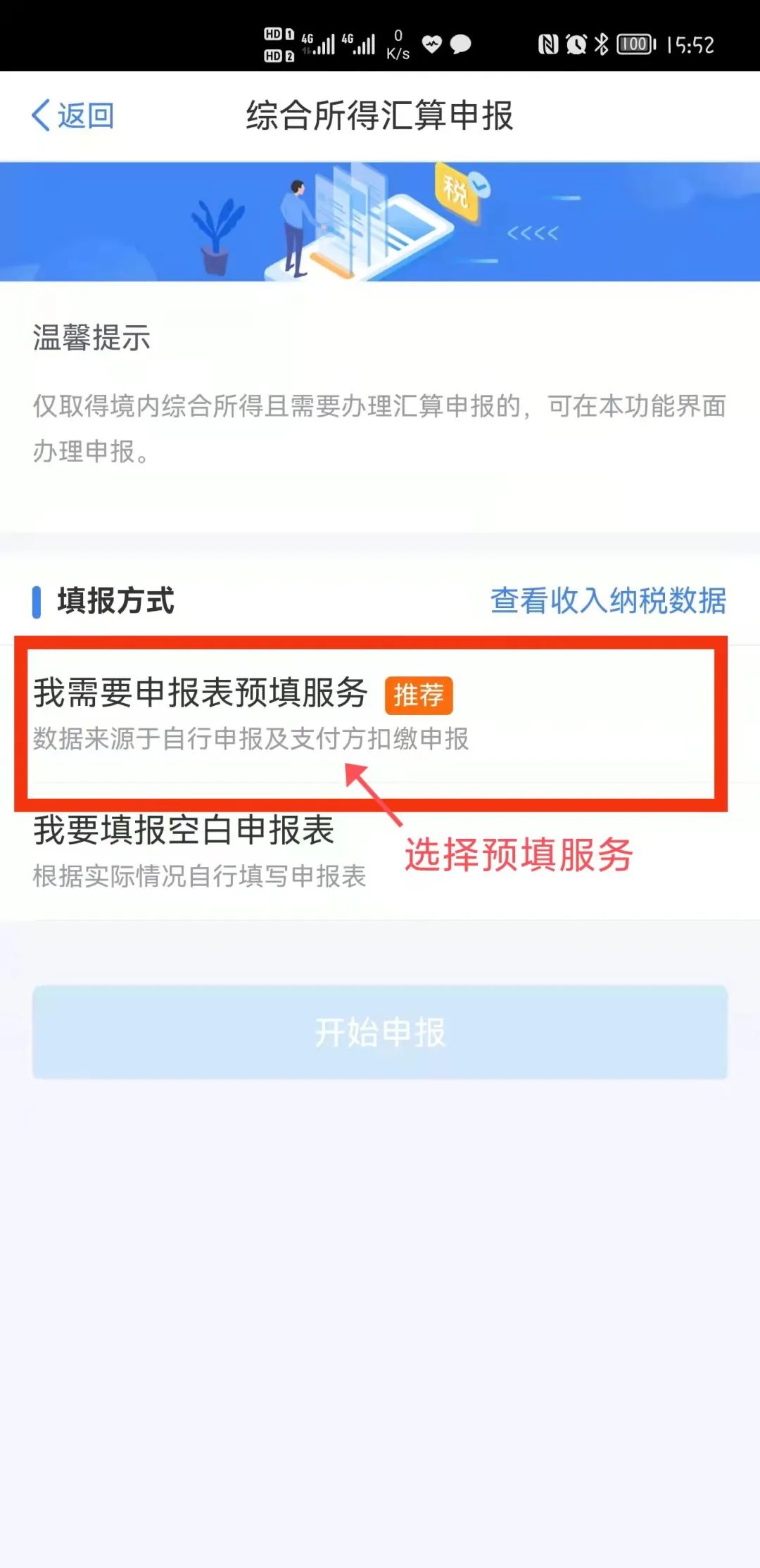Screen dimensions: 760x1568
Task: Tap the NFC status bar icon
Action: pos(547,45)
